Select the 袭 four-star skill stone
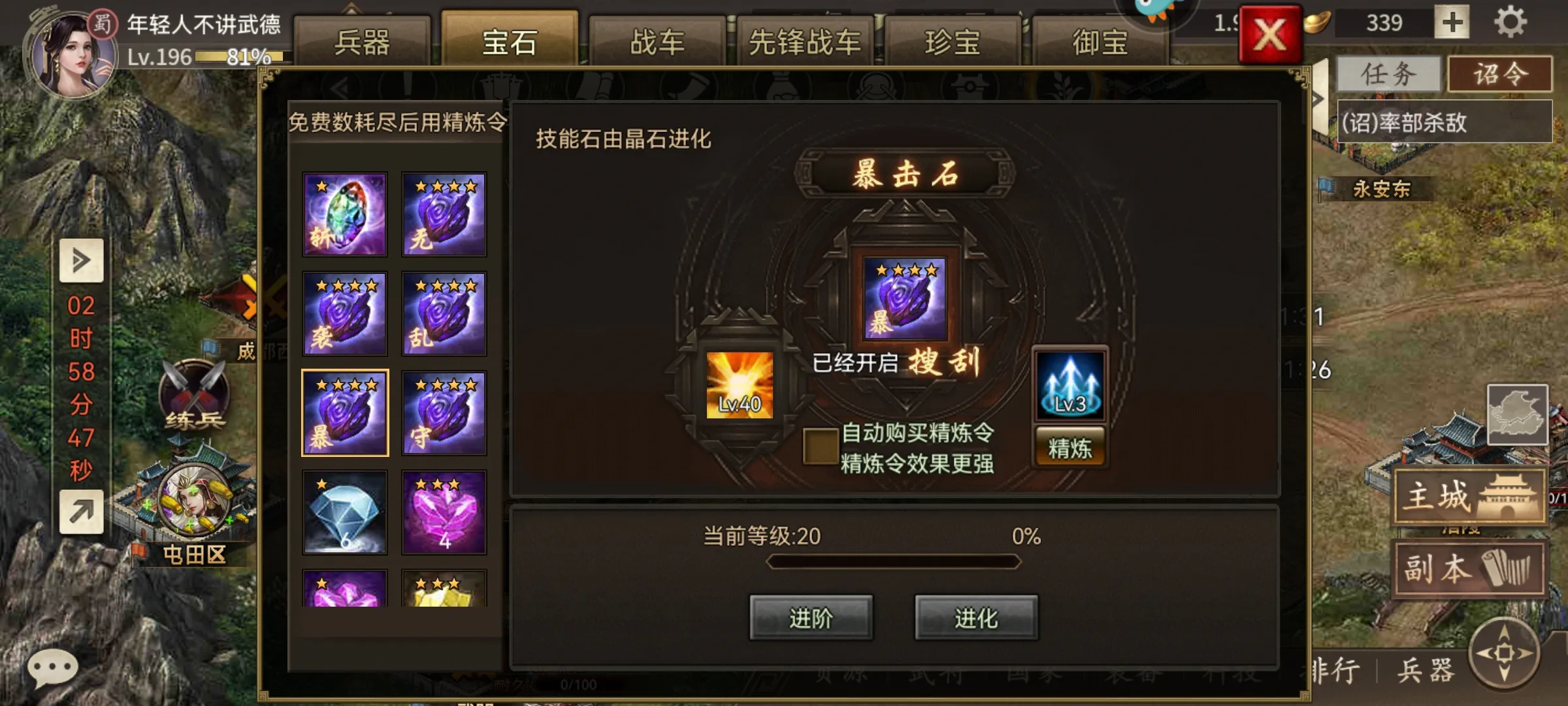 344,314
